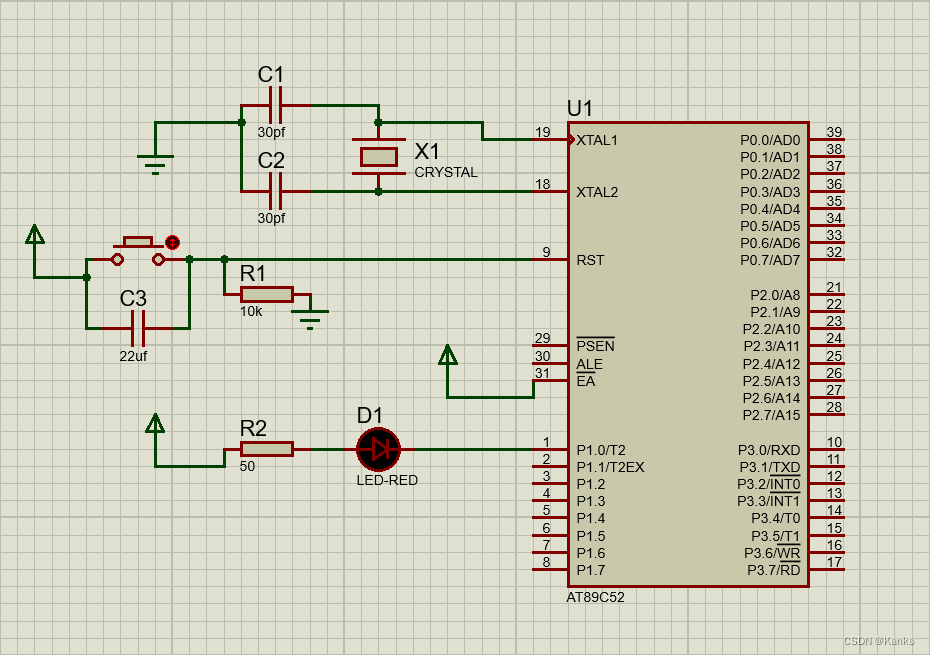Click the LED-RED value label
This screenshot has height=655, width=930.
pos(387,481)
